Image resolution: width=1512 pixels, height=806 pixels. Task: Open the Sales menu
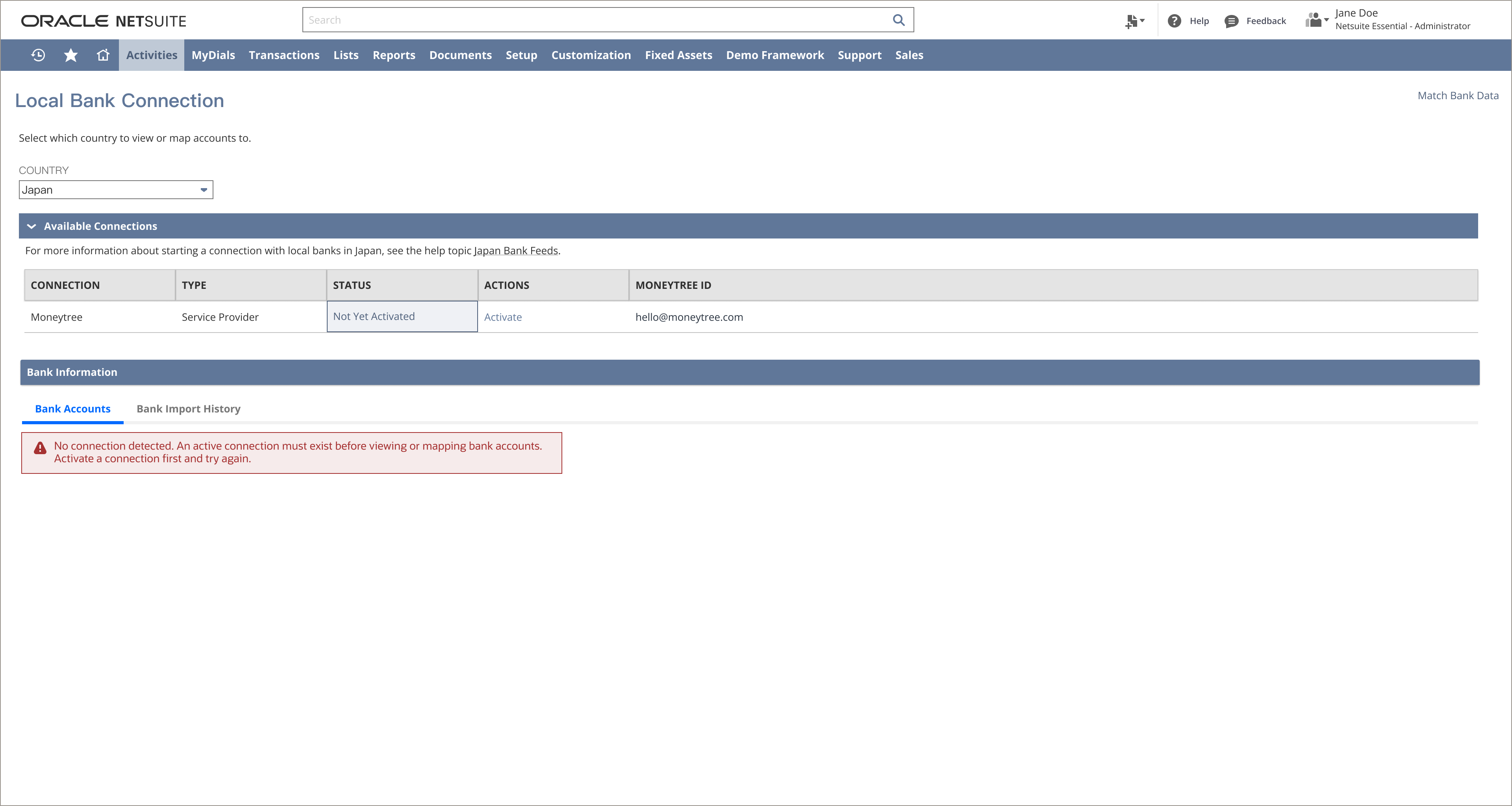pyautogui.click(x=909, y=55)
